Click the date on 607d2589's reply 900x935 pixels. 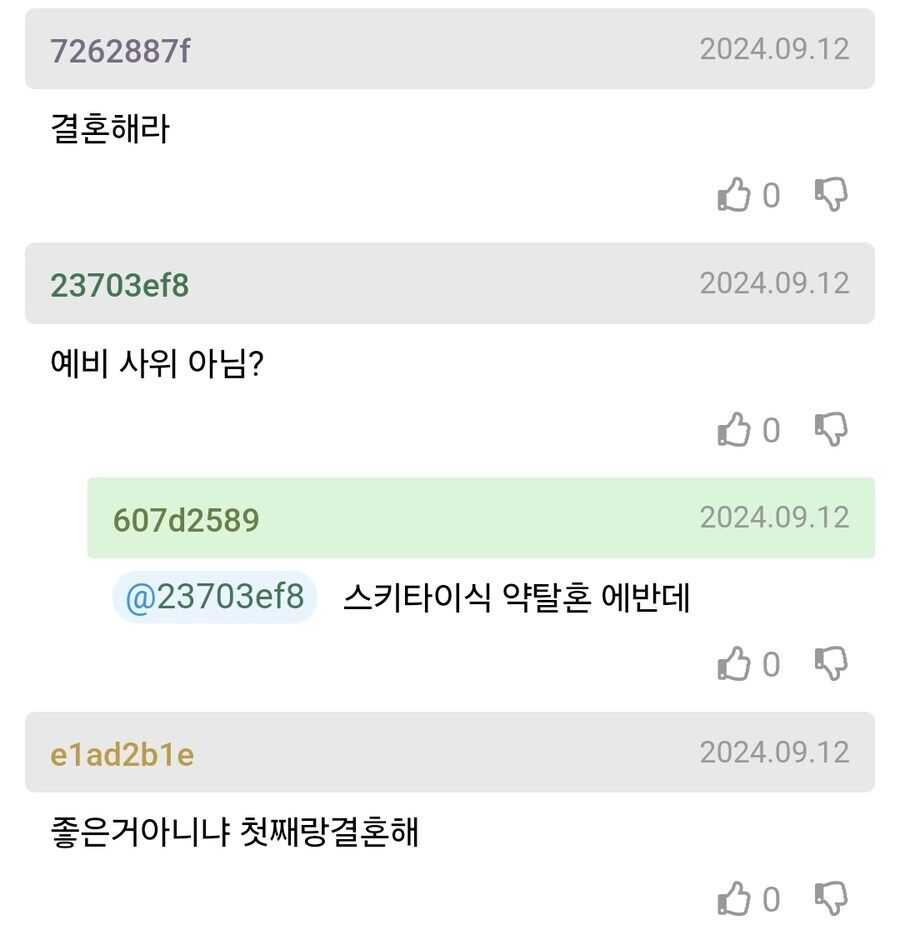[774, 517]
